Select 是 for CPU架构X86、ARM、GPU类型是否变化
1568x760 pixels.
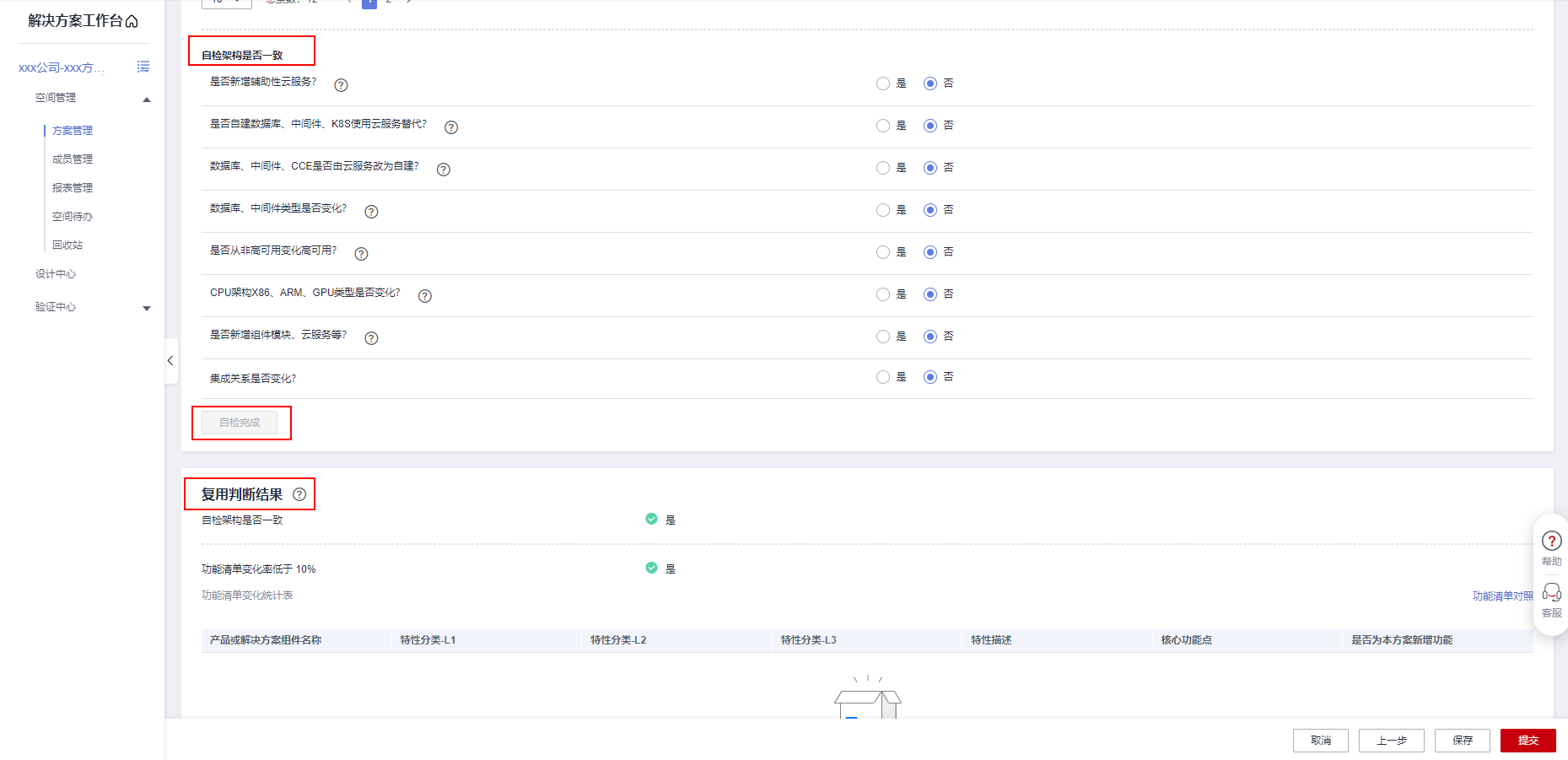[x=883, y=294]
